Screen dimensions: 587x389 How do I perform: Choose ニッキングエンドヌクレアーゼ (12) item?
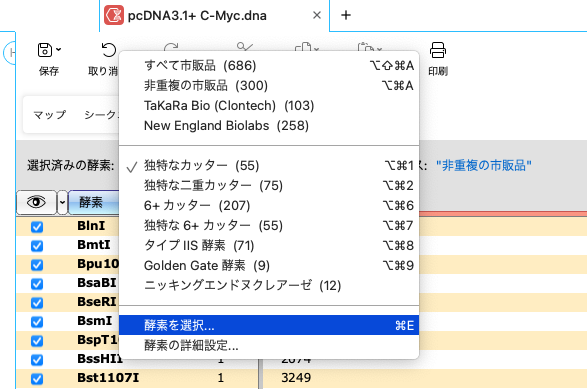(269, 285)
